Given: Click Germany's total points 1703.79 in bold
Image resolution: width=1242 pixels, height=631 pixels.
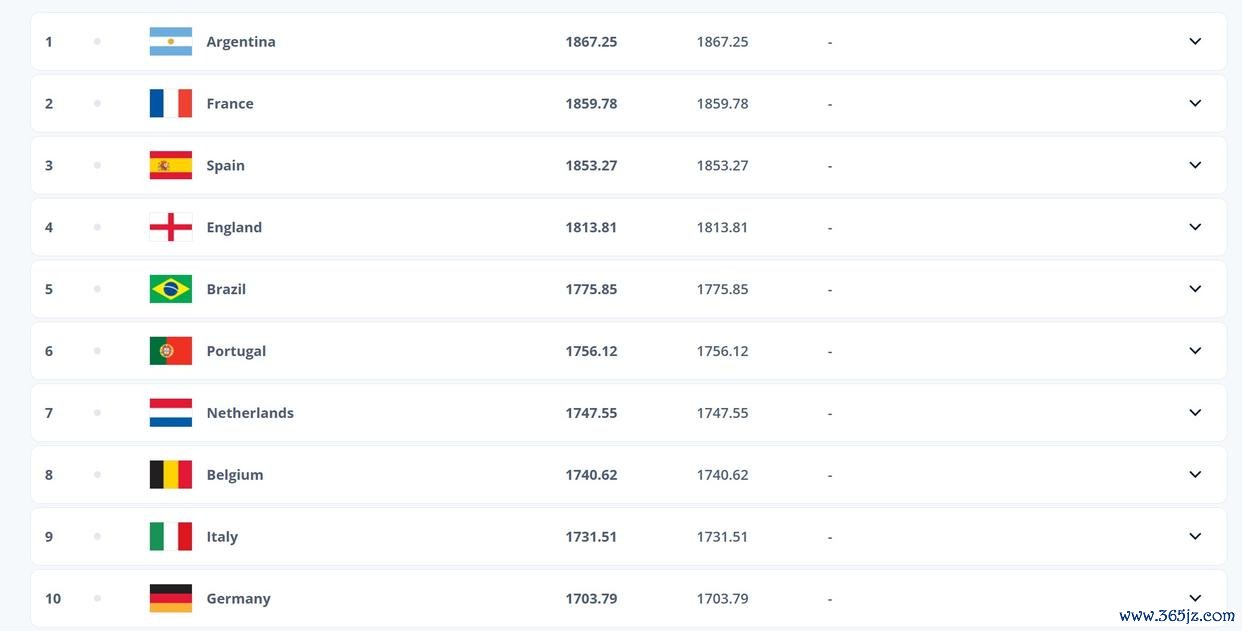Looking at the screenshot, I should coord(591,599).
